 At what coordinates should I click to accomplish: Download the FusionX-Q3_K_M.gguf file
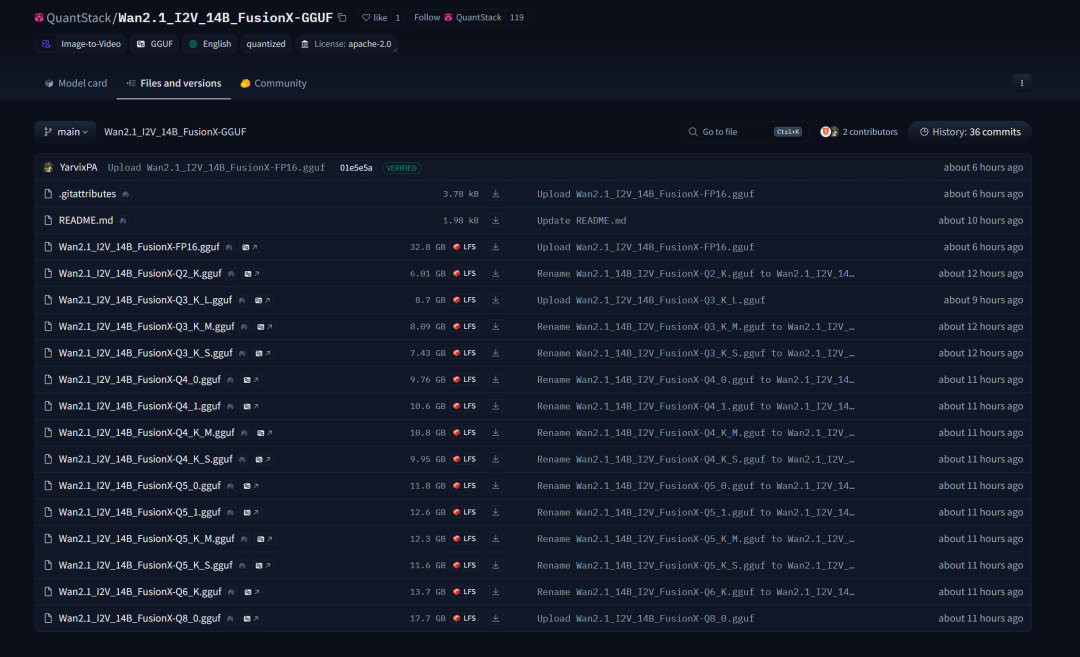coord(495,326)
